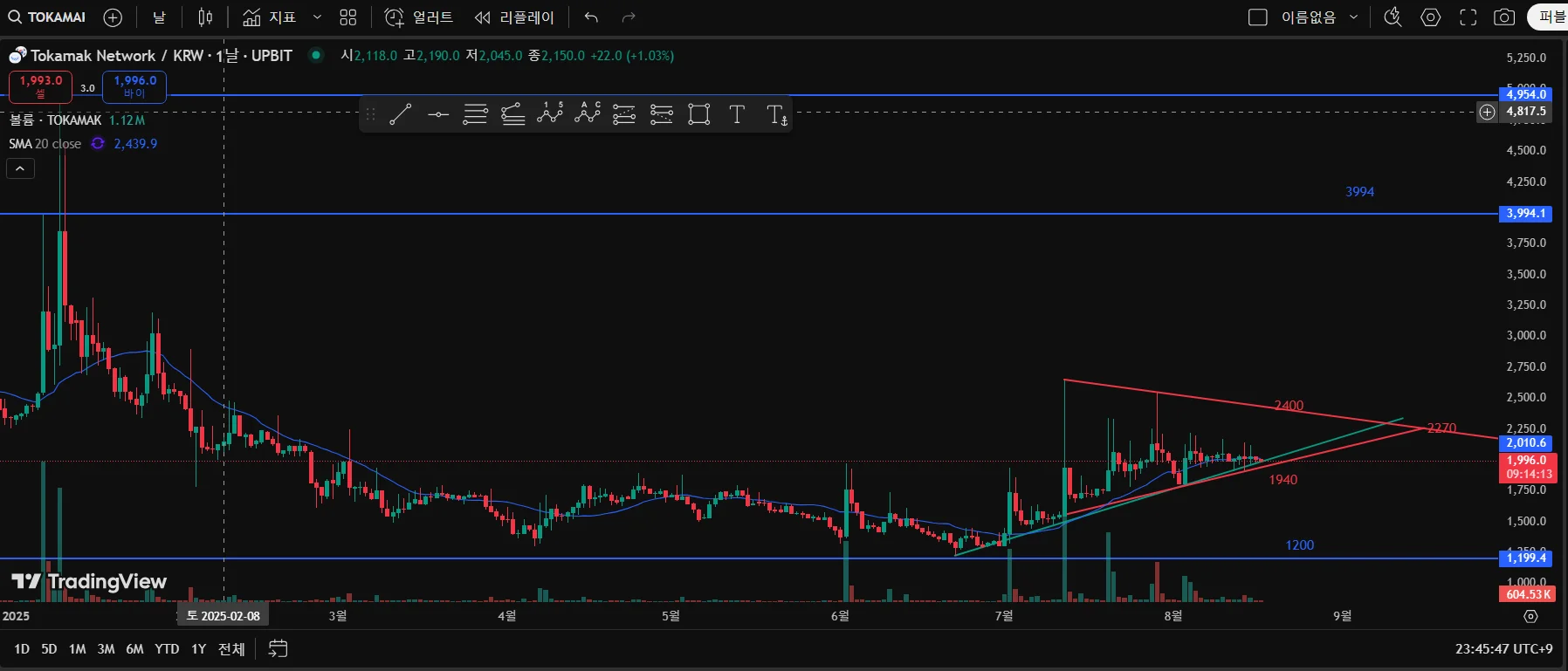Open the candlestick chart style menu
This screenshot has height=671, width=1568.
(x=205, y=17)
